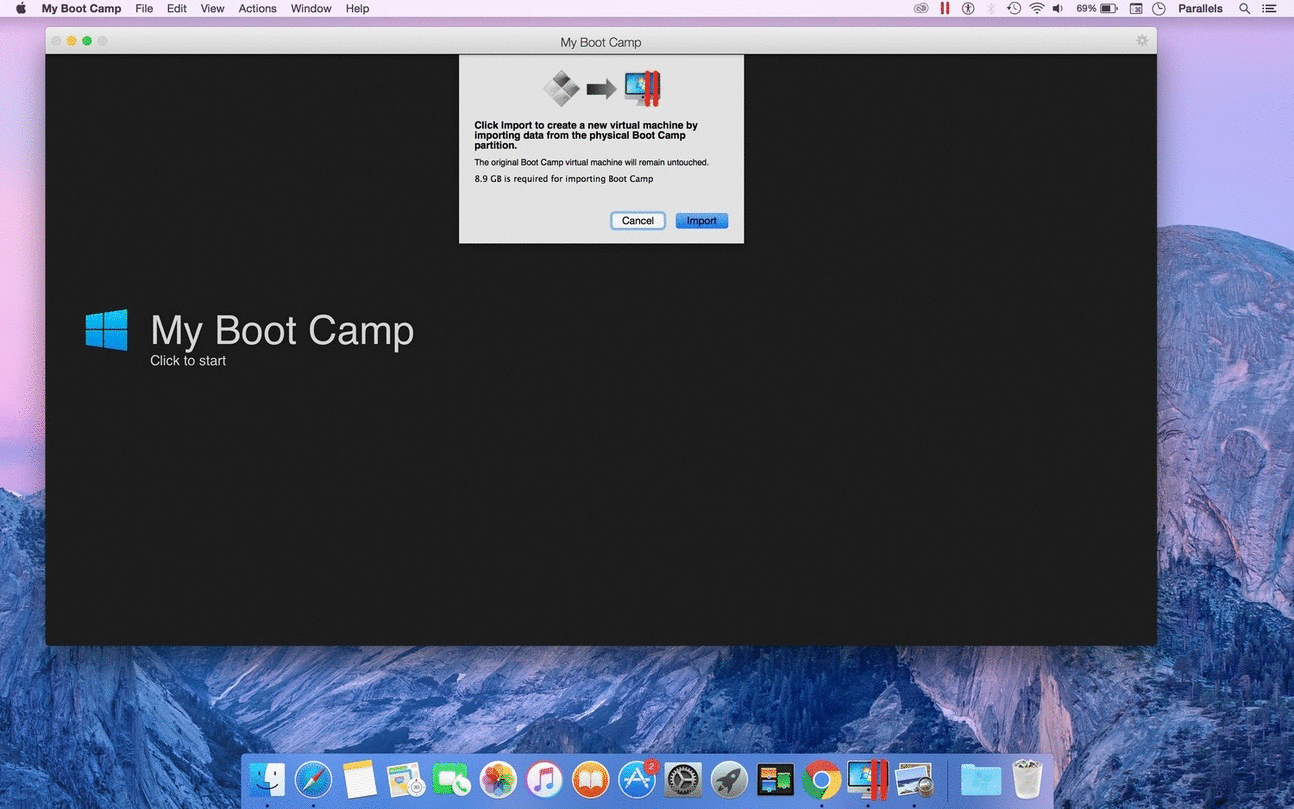This screenshot has height=809, width=1294.
Task: Open the App Store with badge 2
Action: [x=637, y=780]
